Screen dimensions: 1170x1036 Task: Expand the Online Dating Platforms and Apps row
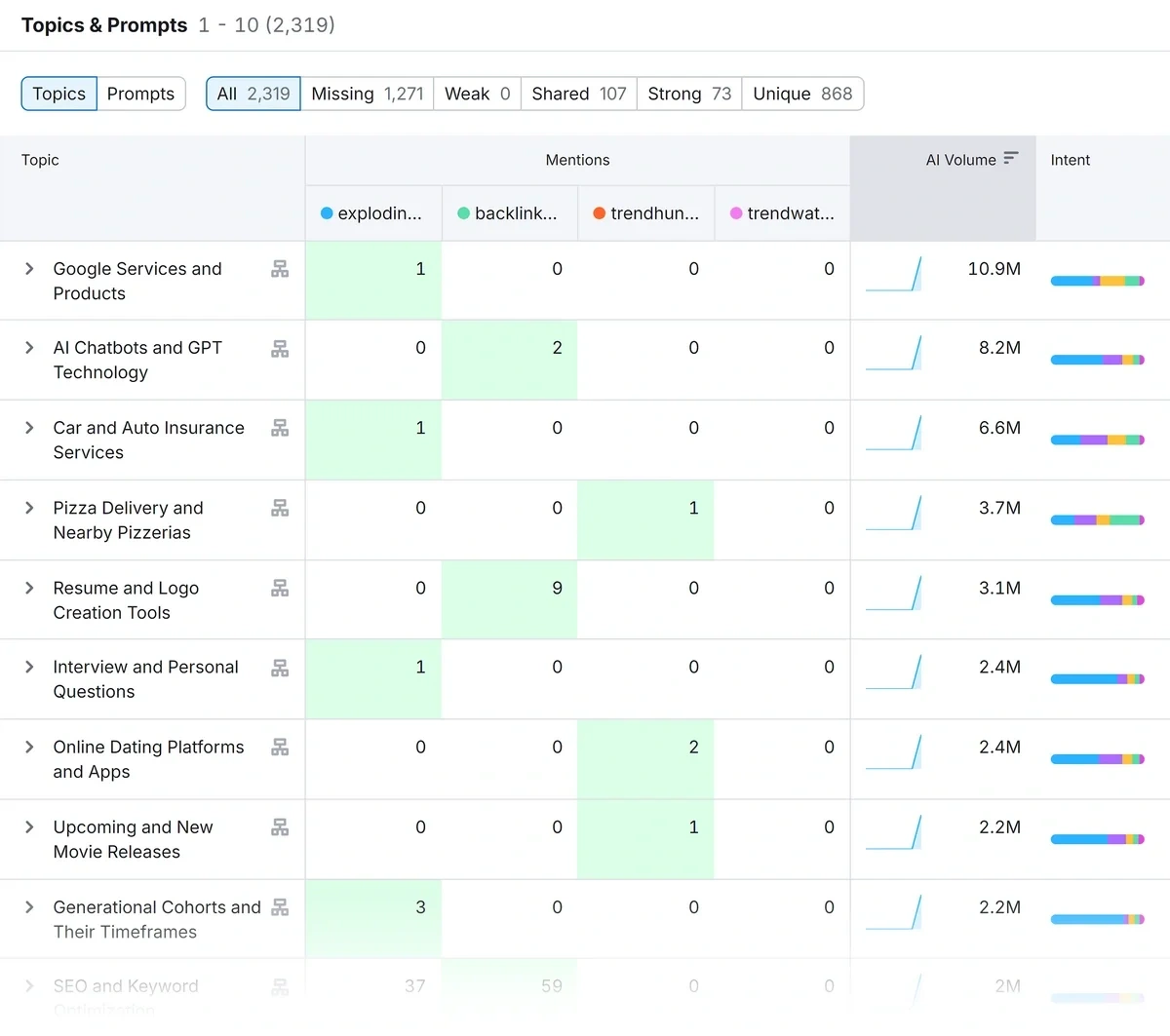pos(29,748)
